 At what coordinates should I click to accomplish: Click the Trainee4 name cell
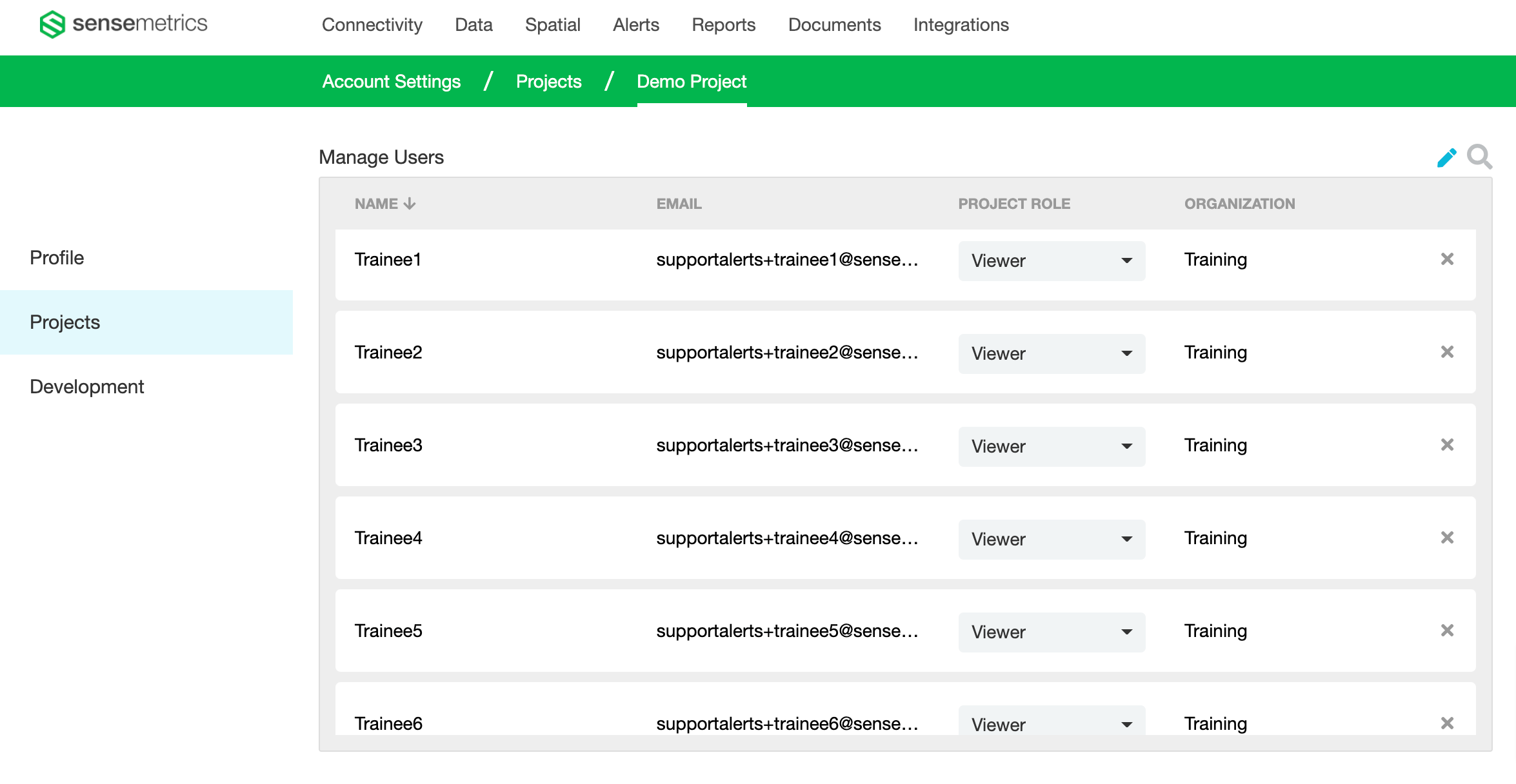(388, 538)
